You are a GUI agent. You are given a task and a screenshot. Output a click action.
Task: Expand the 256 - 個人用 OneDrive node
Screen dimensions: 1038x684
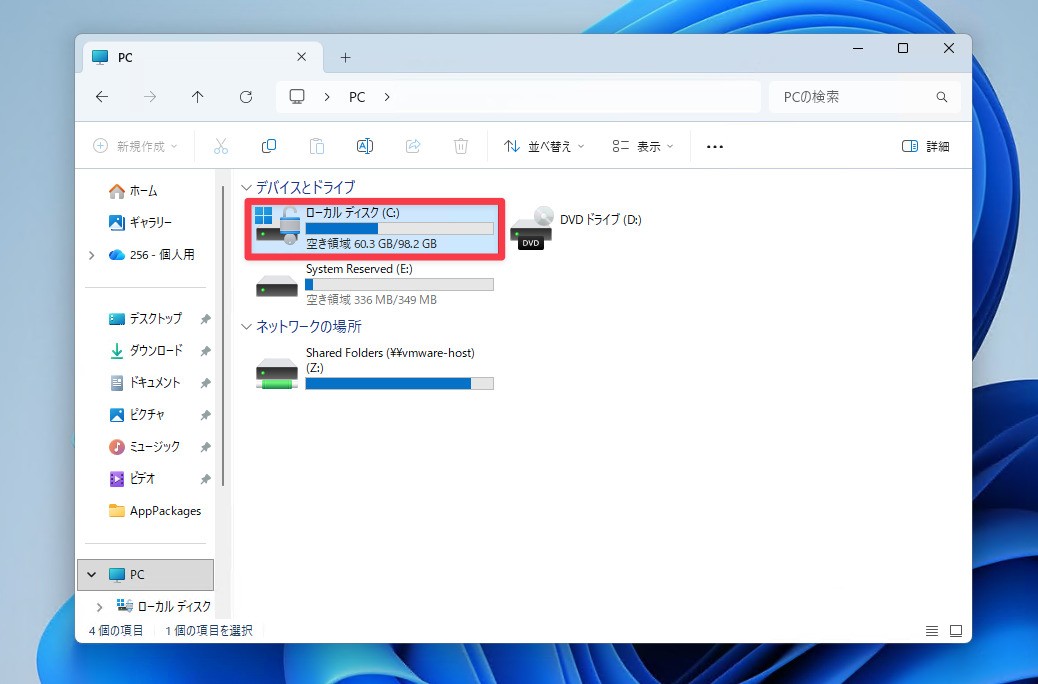(91, 255)
